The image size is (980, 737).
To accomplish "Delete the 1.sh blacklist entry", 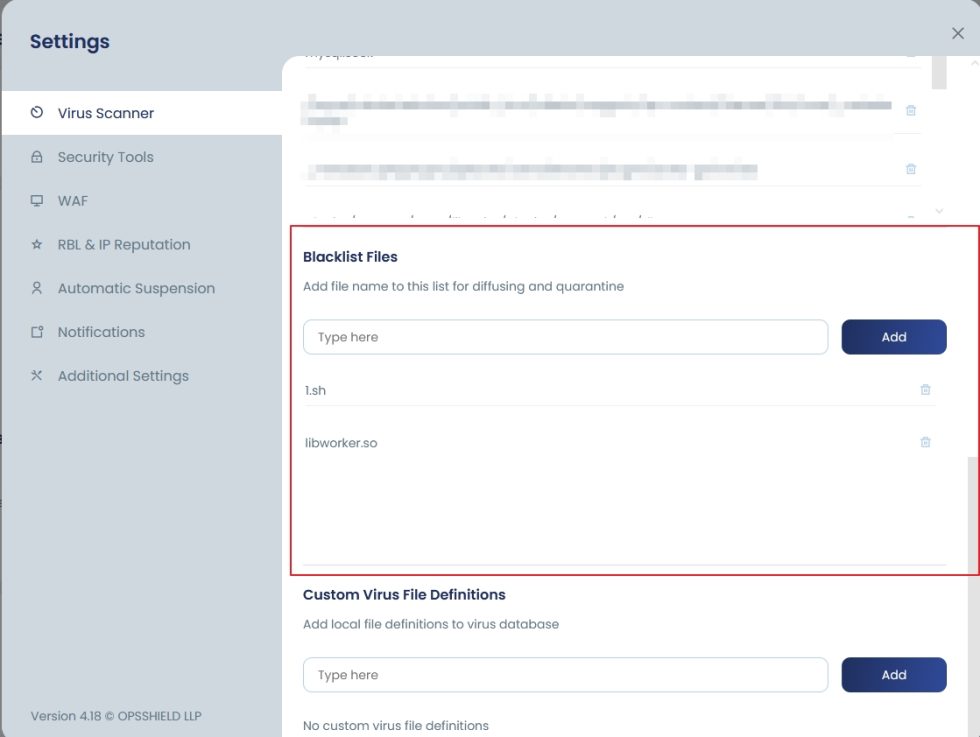I will point(925,390).
